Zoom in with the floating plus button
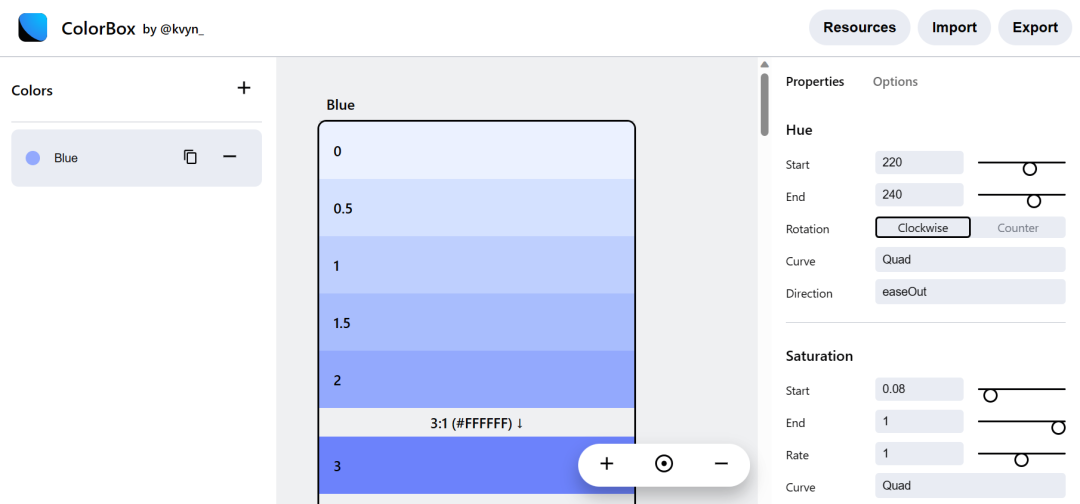Viewport: 1080px width, 504px height. click(x=607, y=464)
